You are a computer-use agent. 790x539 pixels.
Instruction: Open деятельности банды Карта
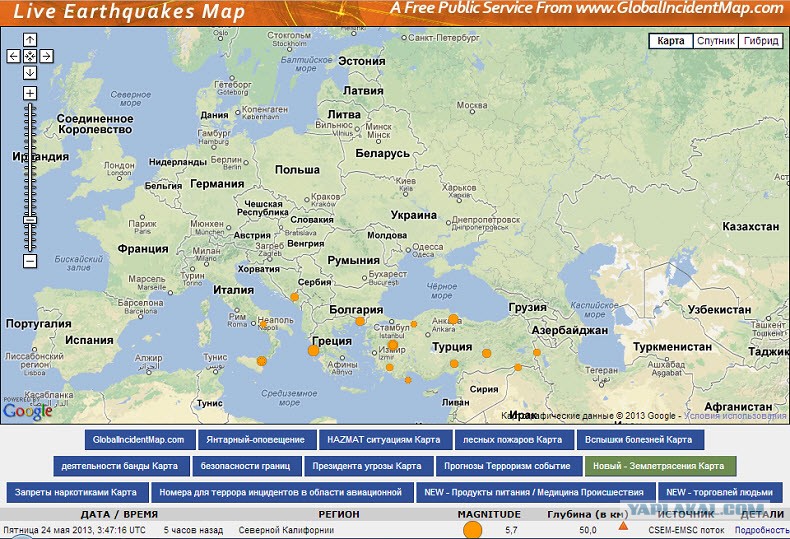coord(119,466)
